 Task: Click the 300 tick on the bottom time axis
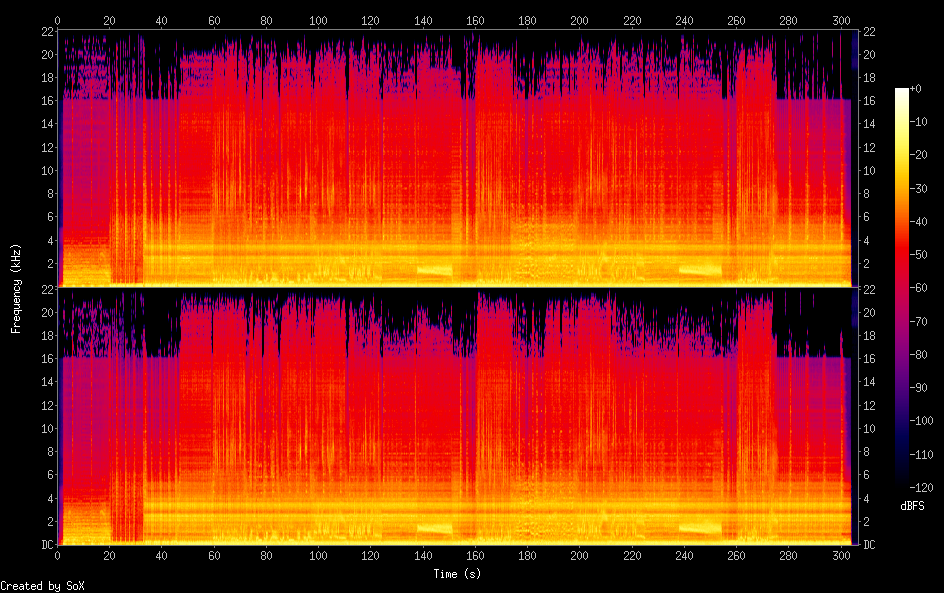point(840,556)
